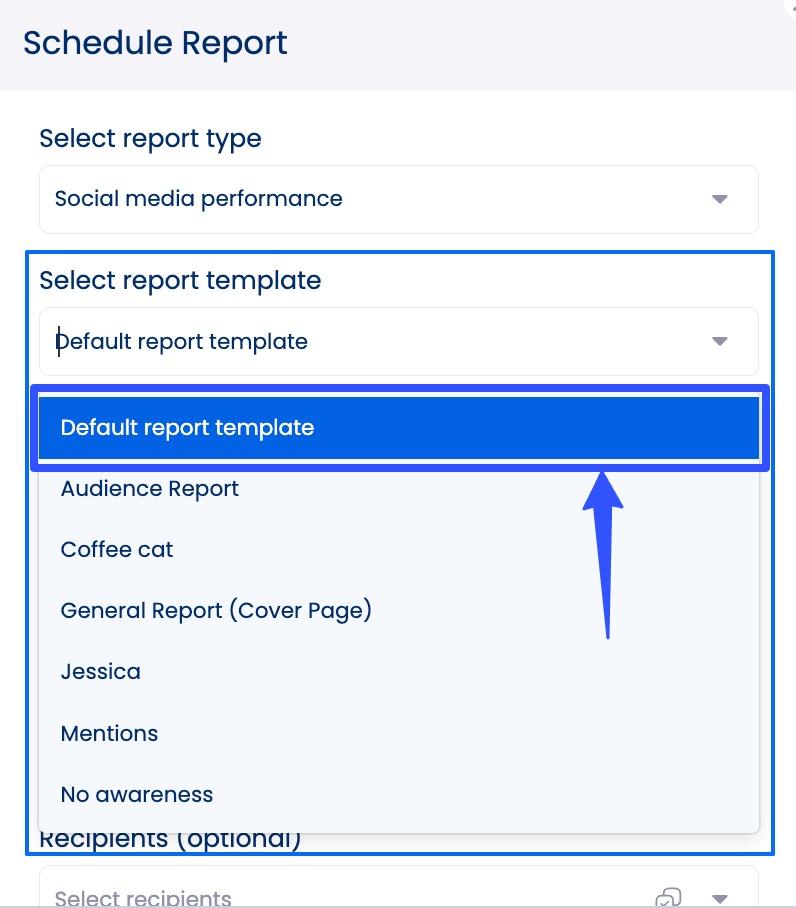
Task: Click the Select report template label
Action: (x=180, y=281)
